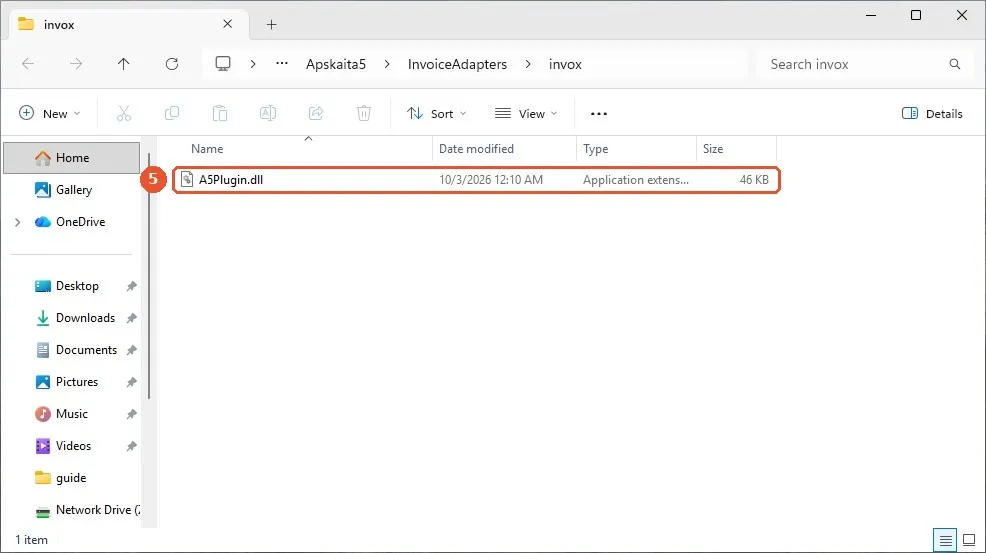Click the pin icon beside Documents
The image size is (986, 553).
131,350
